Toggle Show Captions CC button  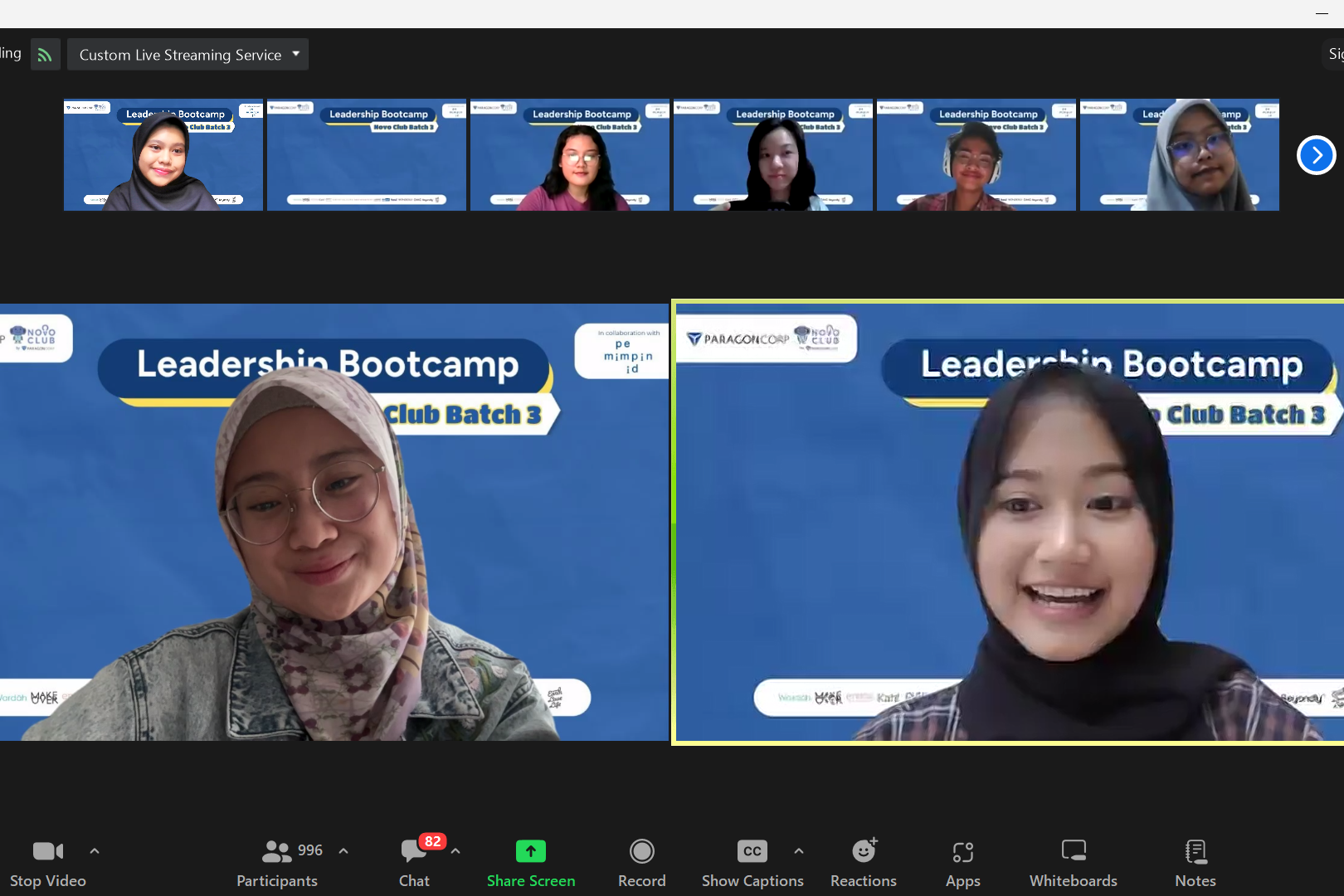click(x=752, y=863)
